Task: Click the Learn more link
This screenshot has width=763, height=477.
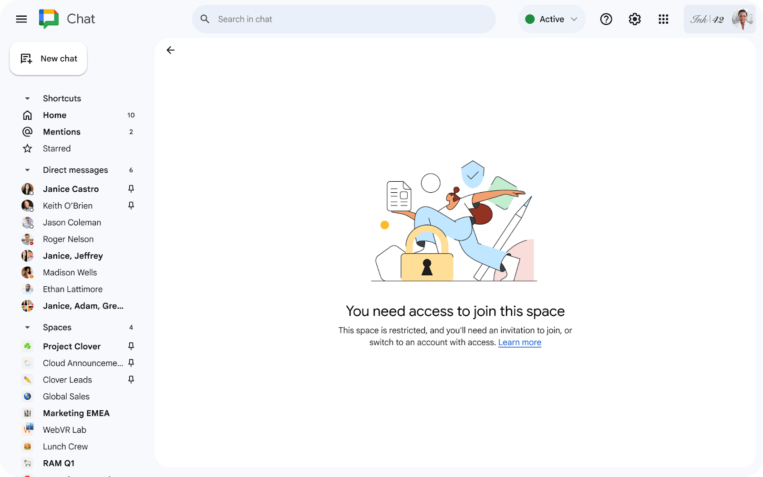Action: pos(519,342)
